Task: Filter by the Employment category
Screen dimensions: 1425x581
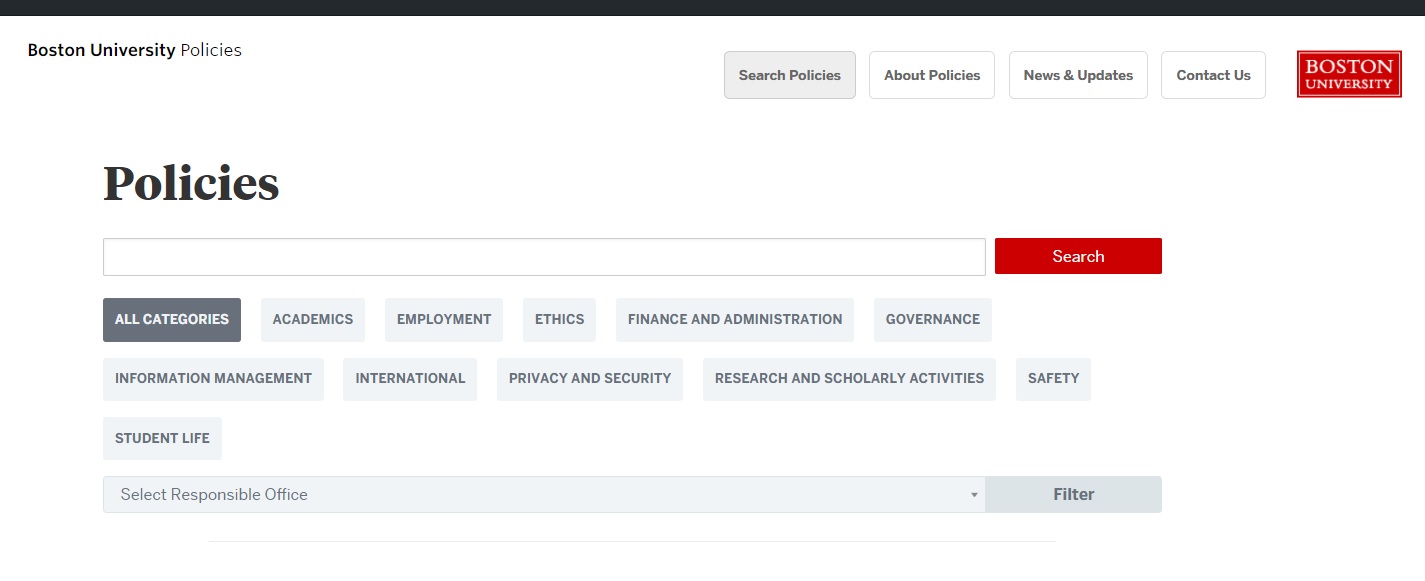Action: [x=444, y=320]
